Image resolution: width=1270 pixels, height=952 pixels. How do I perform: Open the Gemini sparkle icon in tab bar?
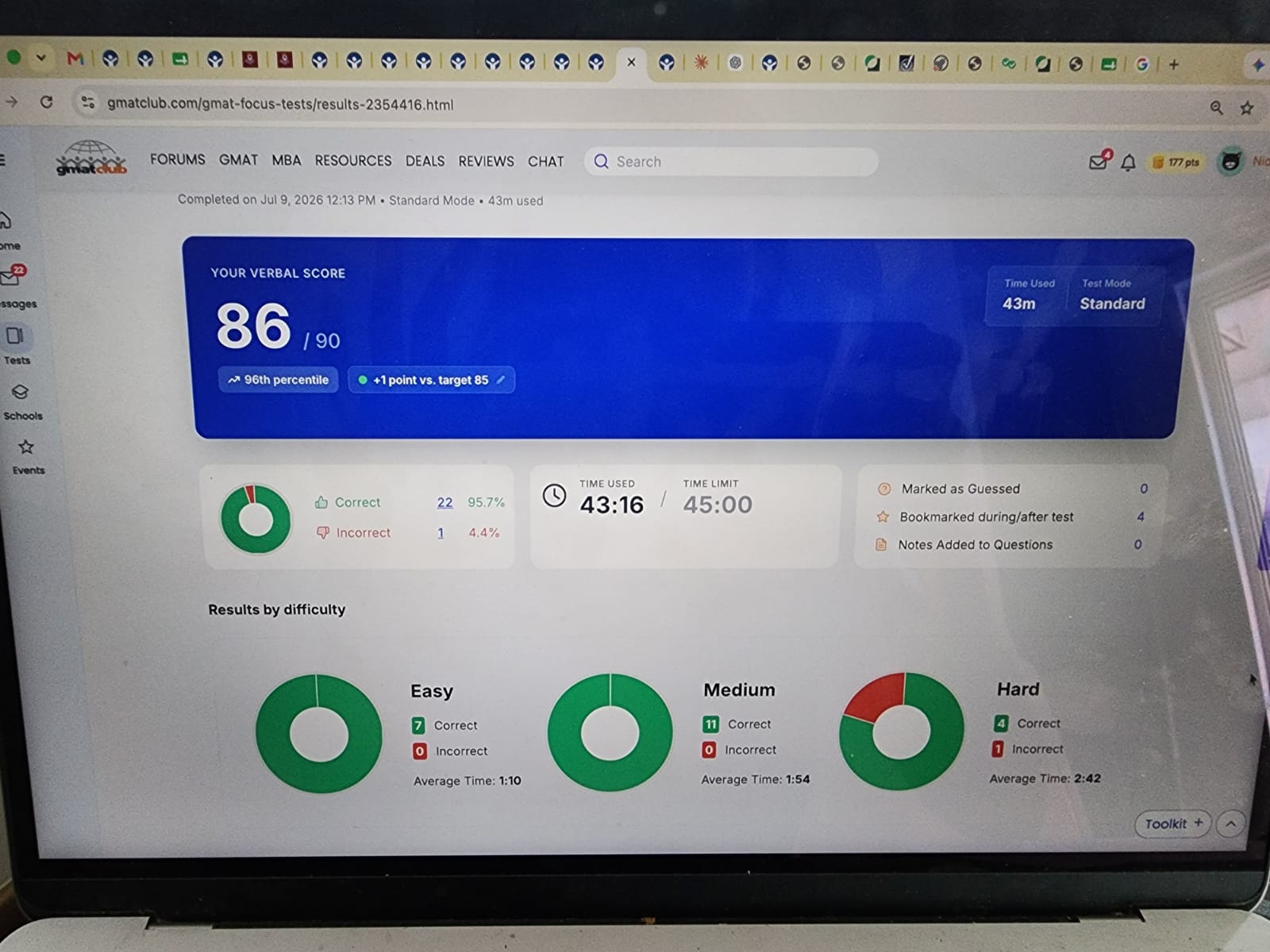pyautogui.click(x=1257, y=65)
